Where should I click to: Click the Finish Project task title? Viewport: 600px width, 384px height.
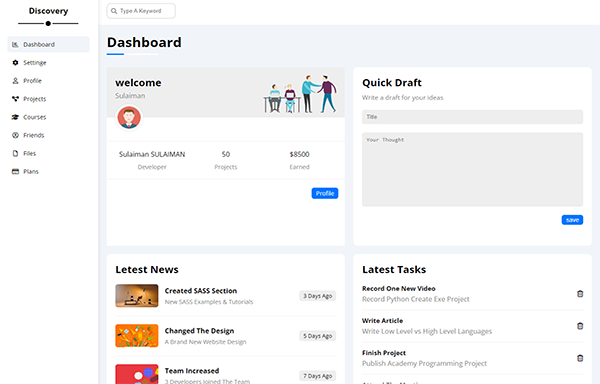384,353
